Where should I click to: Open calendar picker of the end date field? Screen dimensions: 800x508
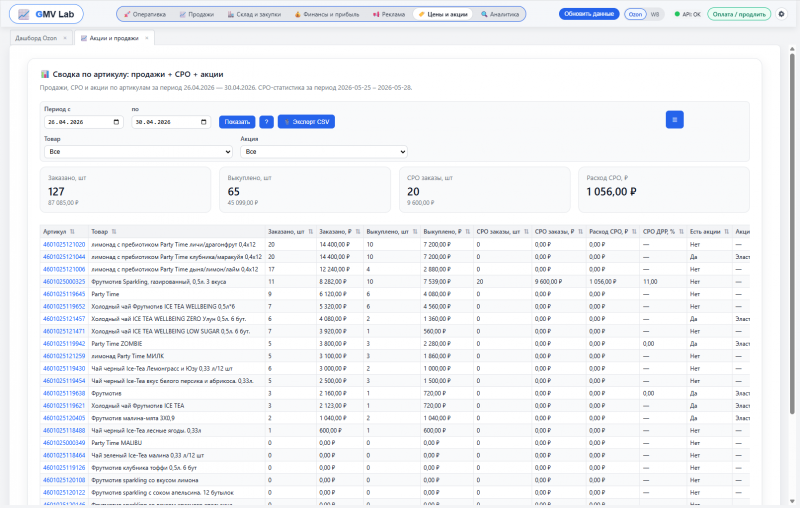(204, 122)
